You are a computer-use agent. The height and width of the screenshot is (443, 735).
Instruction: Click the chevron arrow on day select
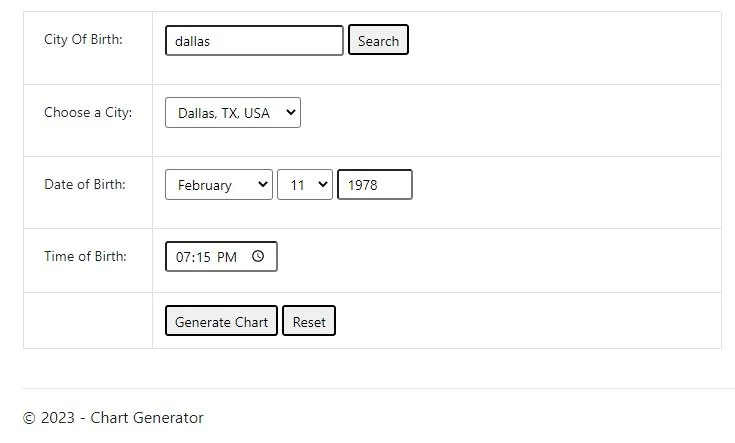pos(323,185)
